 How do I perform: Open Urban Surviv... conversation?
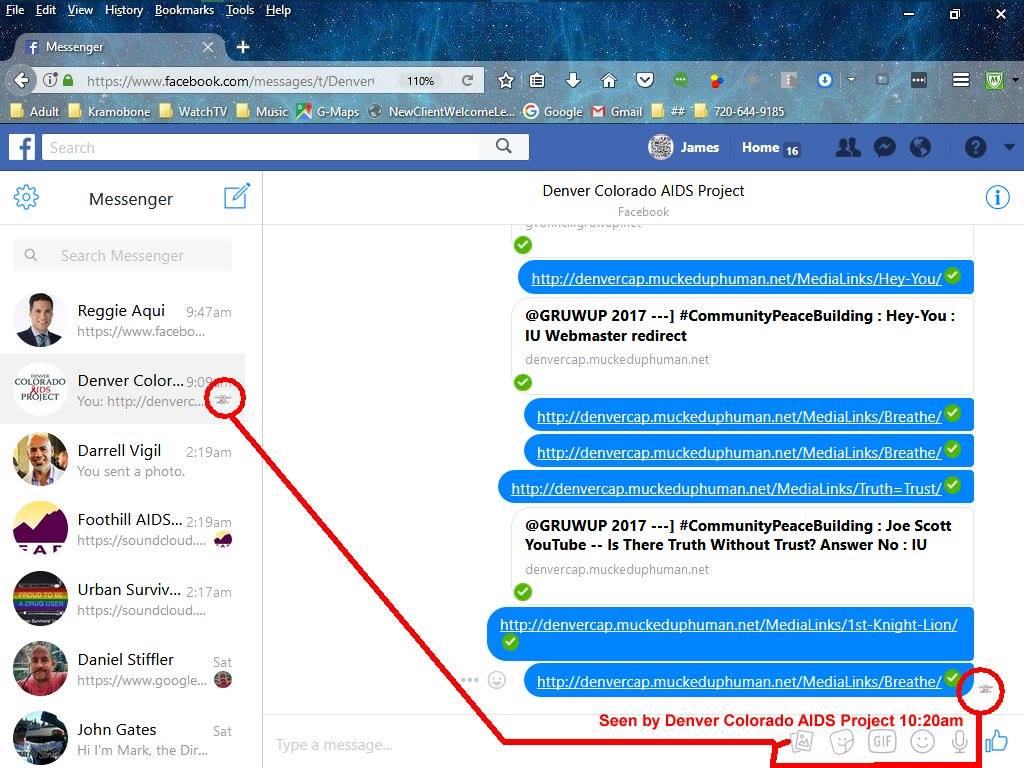pyautogui.click(x=122, y=599)
